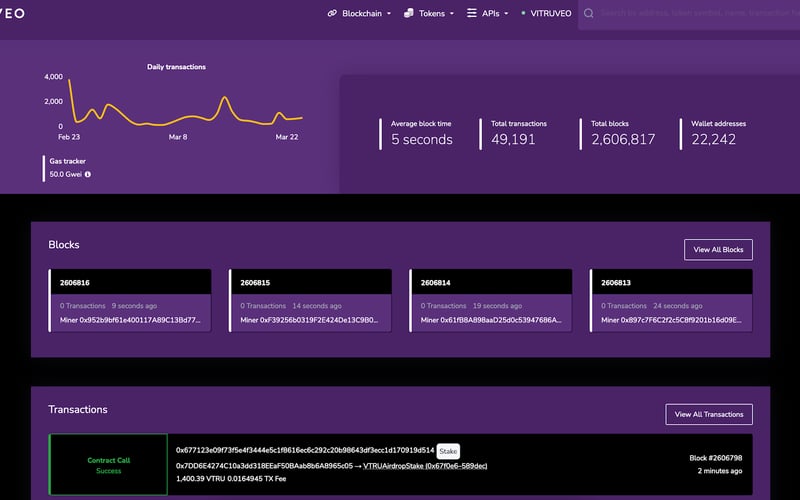Click the Daily transactions chart title
Image resolution: width=800 pixels, height=500 pixels.
(x=176, y=67)
